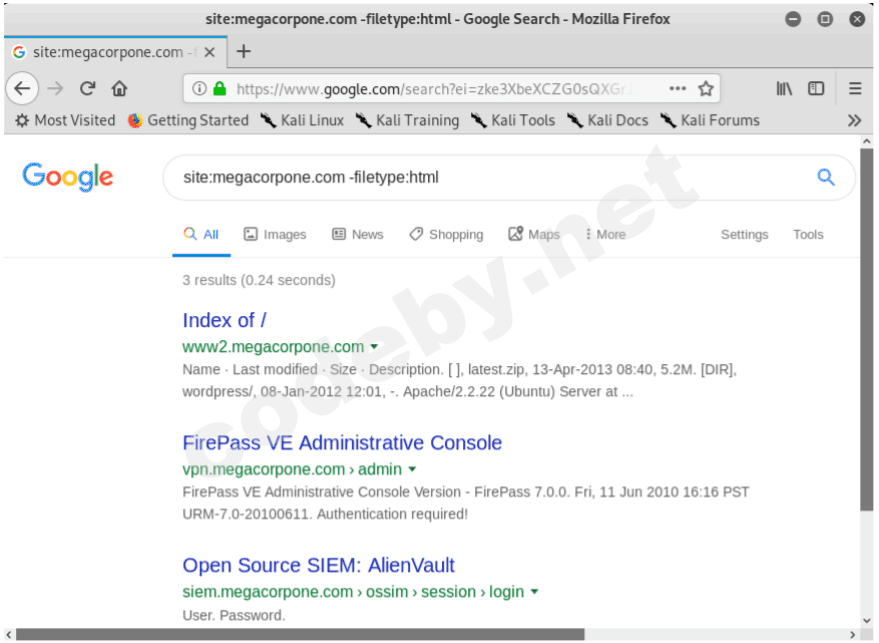Open Kali Forums bookmark
The height and width of the screenshot is (643, 879).
(x=710, y=121)
